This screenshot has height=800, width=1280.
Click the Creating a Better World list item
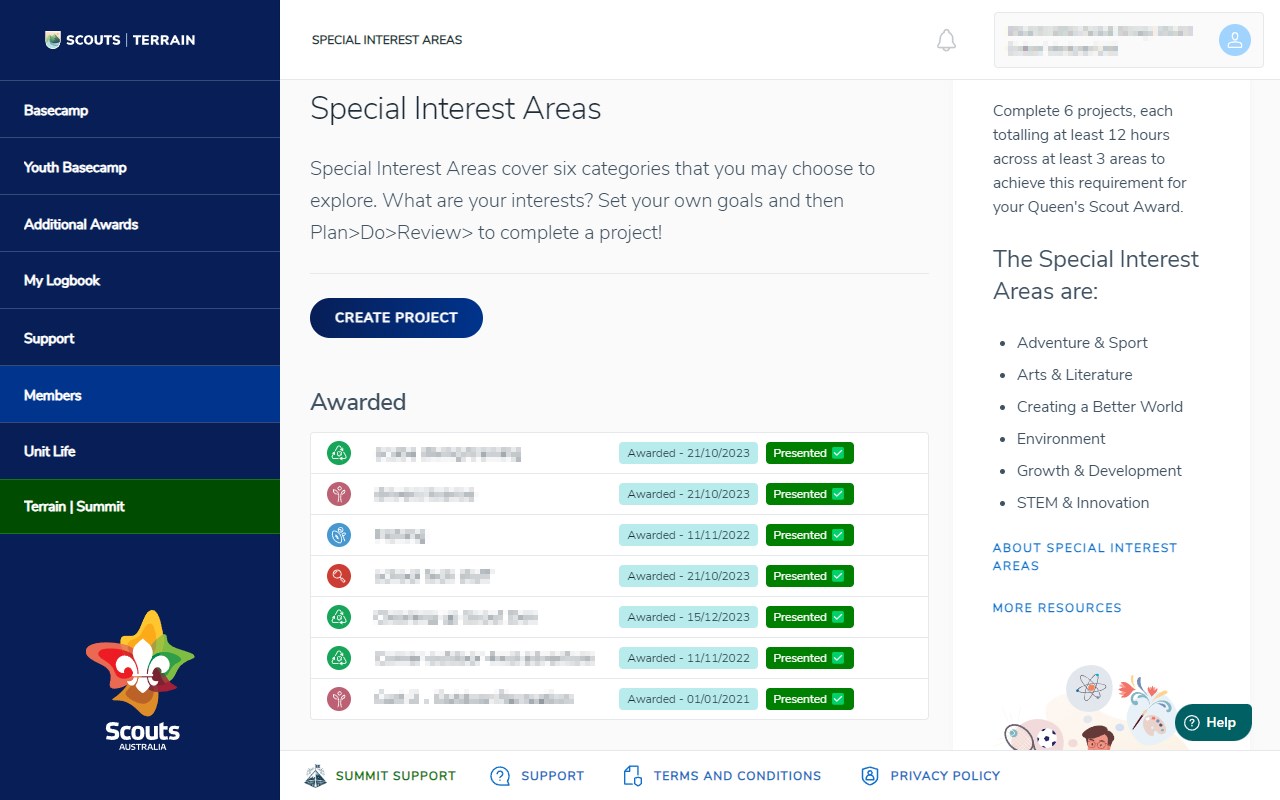[x=1100, y=407]
